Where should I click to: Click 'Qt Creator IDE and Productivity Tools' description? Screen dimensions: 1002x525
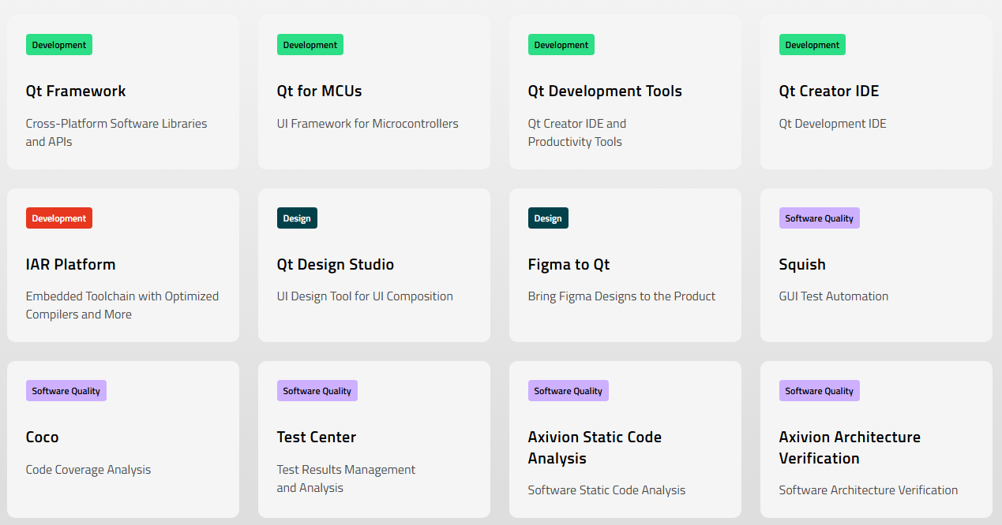pyautogui.click(x=577, y=133)
